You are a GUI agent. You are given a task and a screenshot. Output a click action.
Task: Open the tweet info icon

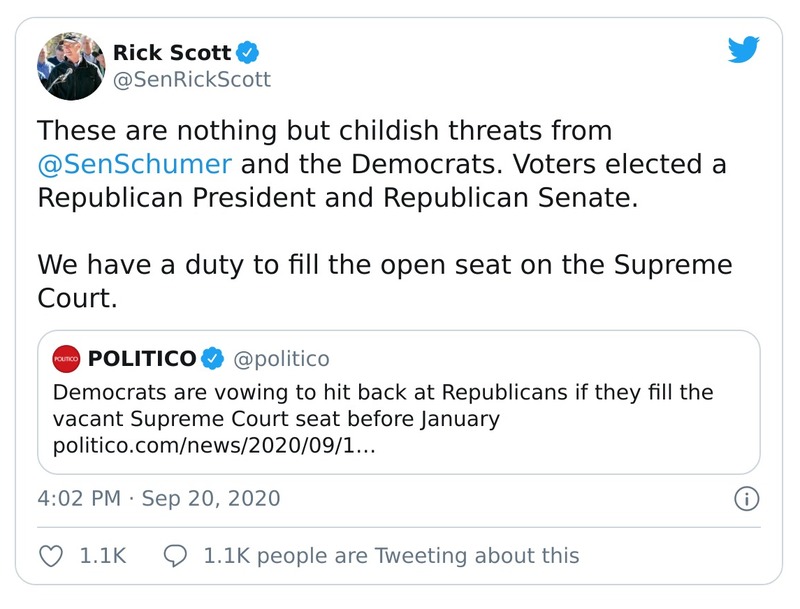point(746,498)
